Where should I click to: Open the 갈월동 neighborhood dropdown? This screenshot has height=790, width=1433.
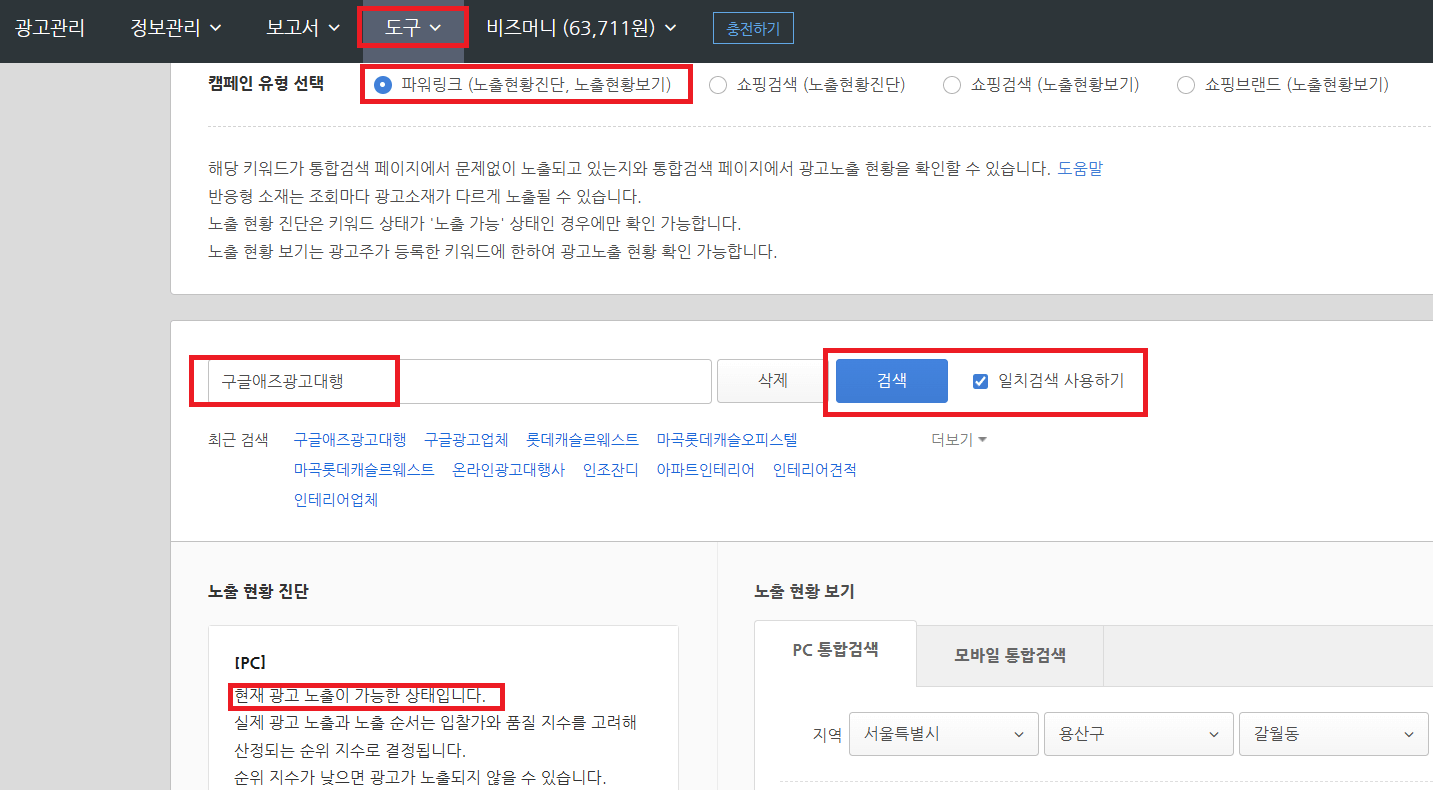pos(1332,733)
